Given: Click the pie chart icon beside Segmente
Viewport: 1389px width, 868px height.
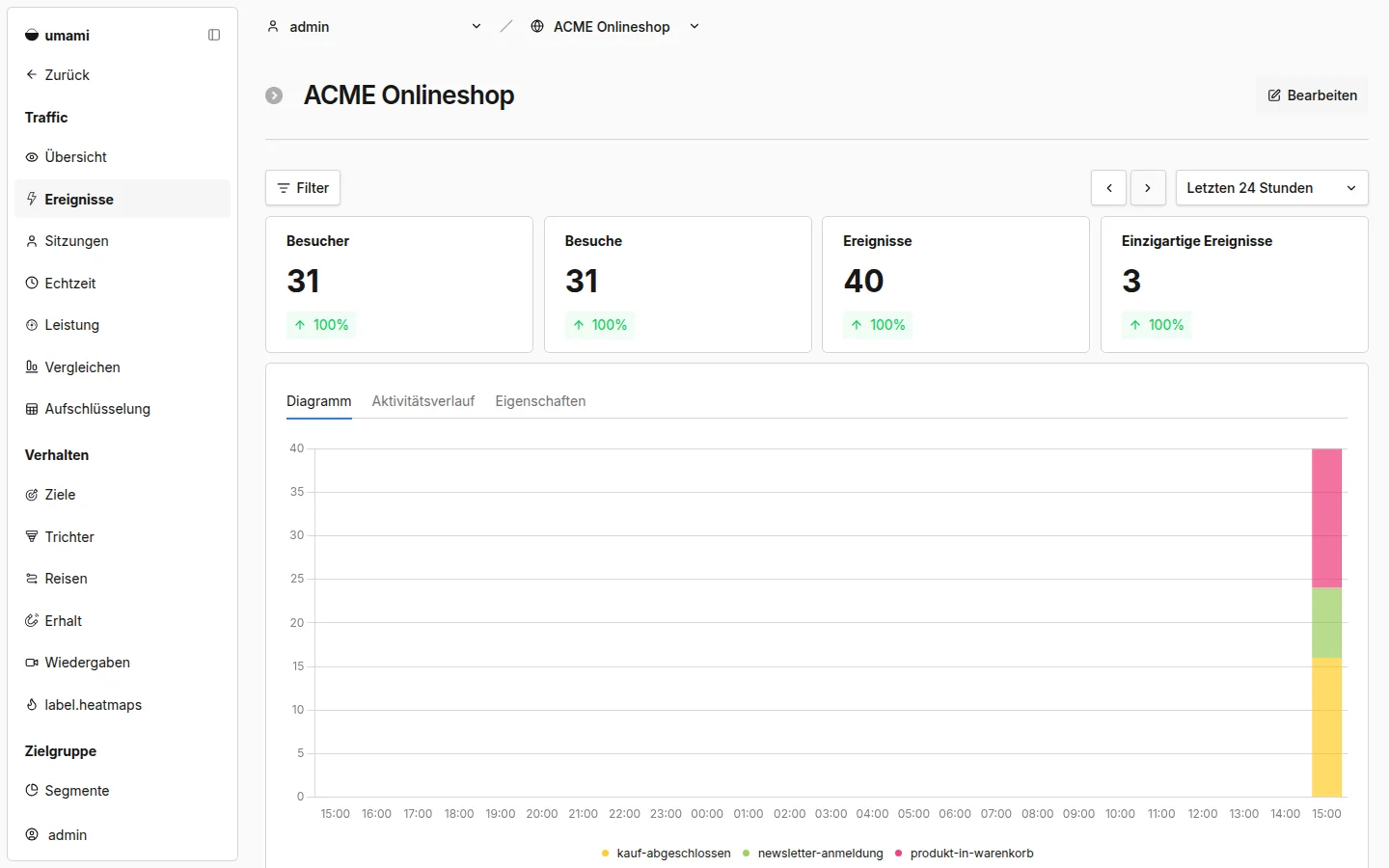Looking at the screenshot, I should tap(32, 790).
